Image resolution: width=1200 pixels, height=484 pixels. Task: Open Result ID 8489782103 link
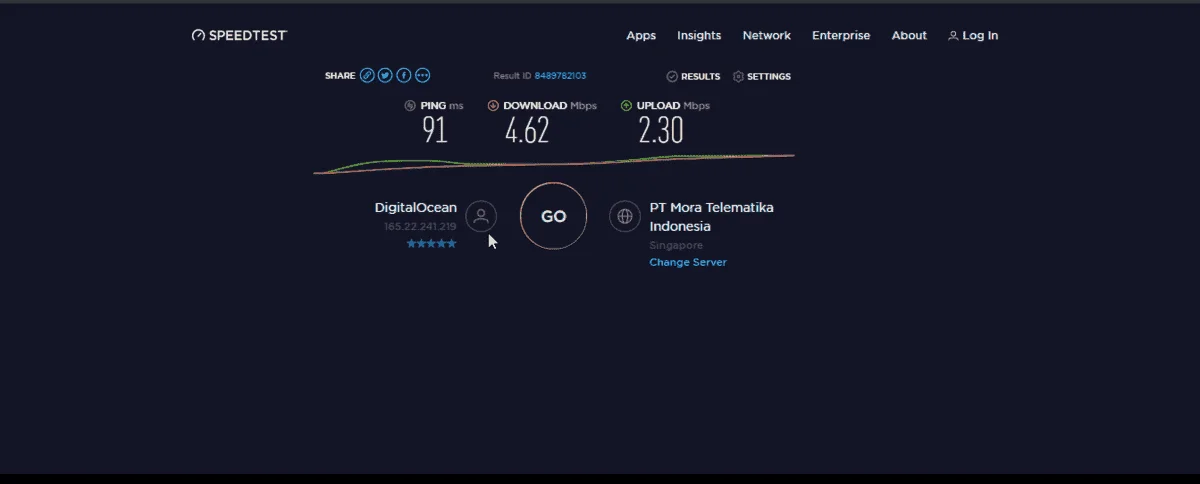(x=560, y=76)
